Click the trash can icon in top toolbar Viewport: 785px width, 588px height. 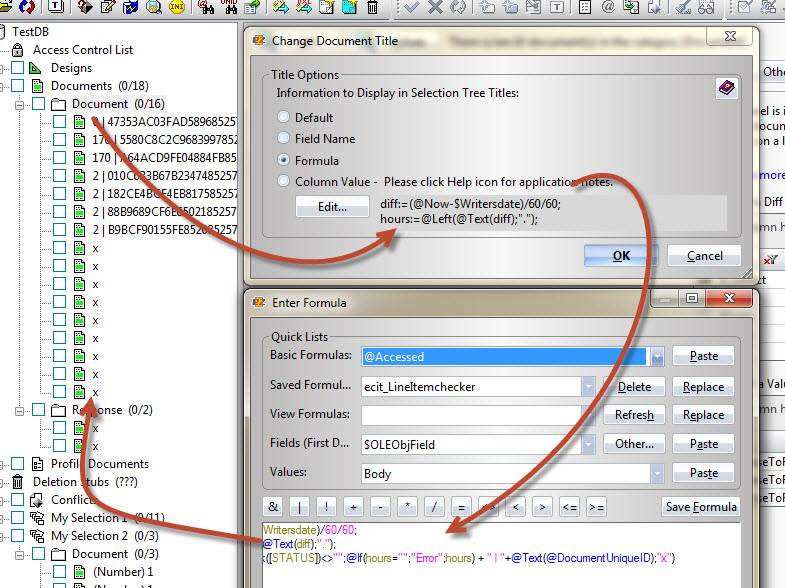(373, 8)
